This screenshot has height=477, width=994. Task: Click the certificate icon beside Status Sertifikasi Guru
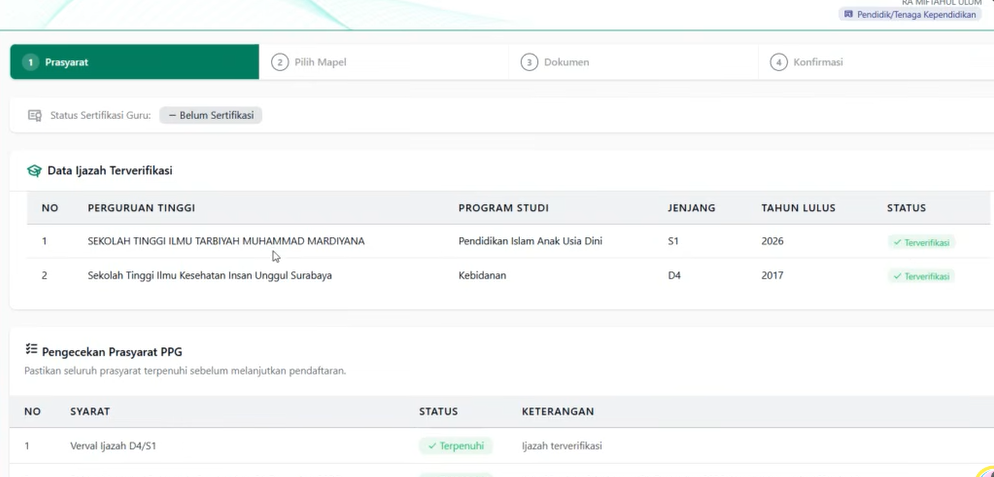[35, 115]
